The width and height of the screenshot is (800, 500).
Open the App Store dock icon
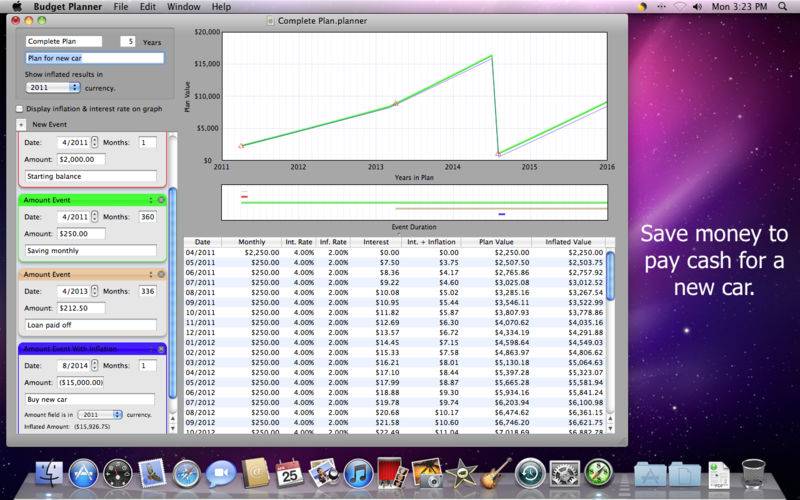83,473
